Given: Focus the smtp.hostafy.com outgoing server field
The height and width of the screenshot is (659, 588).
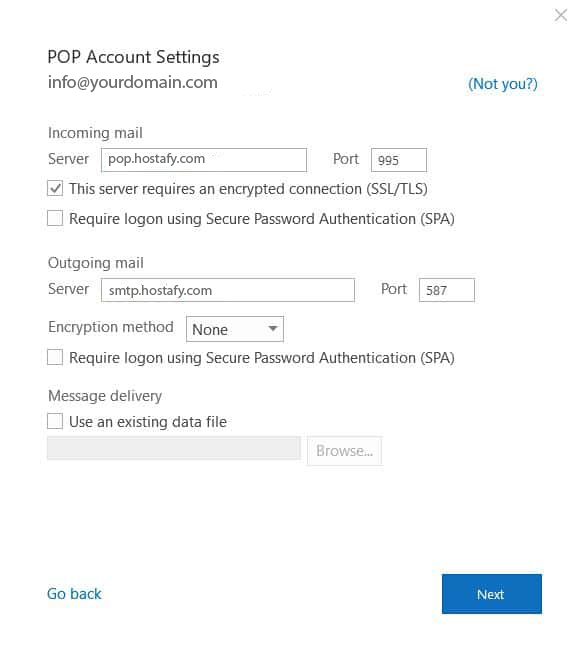Looking at the screenshot, I should (228, 290).
